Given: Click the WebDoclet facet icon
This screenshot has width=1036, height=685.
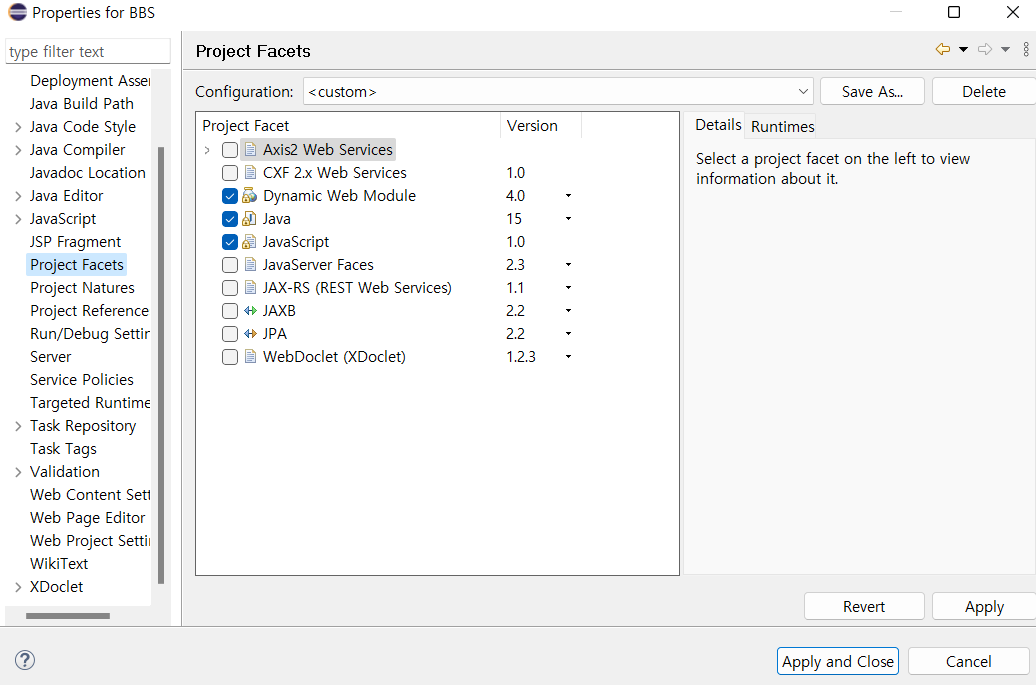Looking at the screenshot, I should pyautogui.click(x=250, y=357).
